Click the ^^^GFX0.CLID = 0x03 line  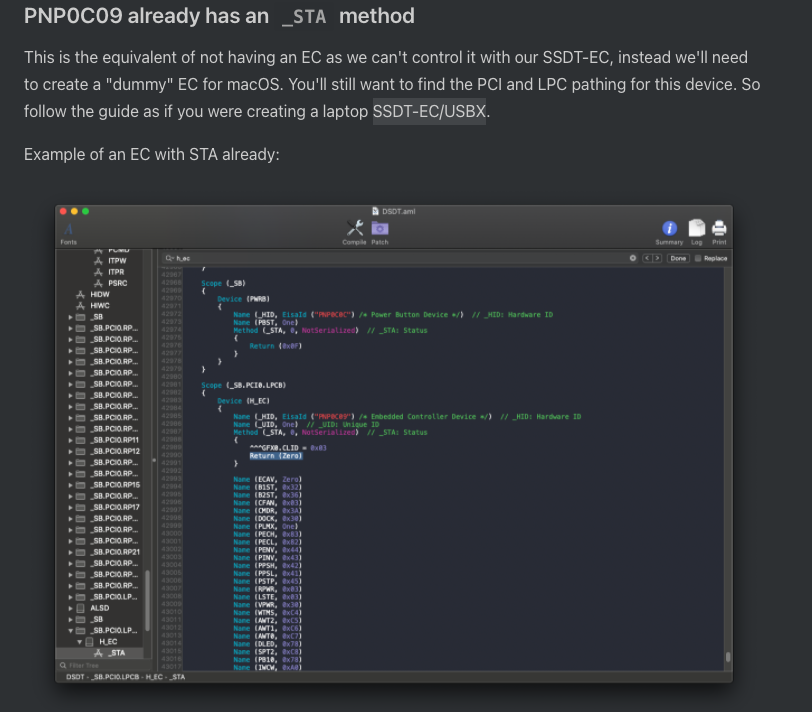click(288, 448)
